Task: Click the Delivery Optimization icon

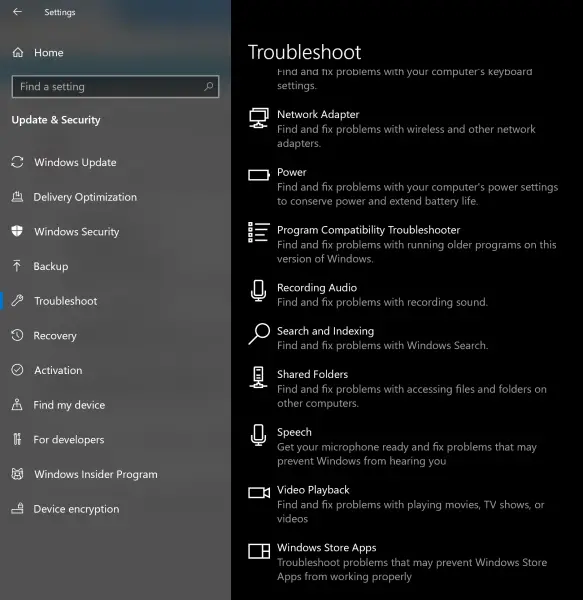Action: (17, 197)
